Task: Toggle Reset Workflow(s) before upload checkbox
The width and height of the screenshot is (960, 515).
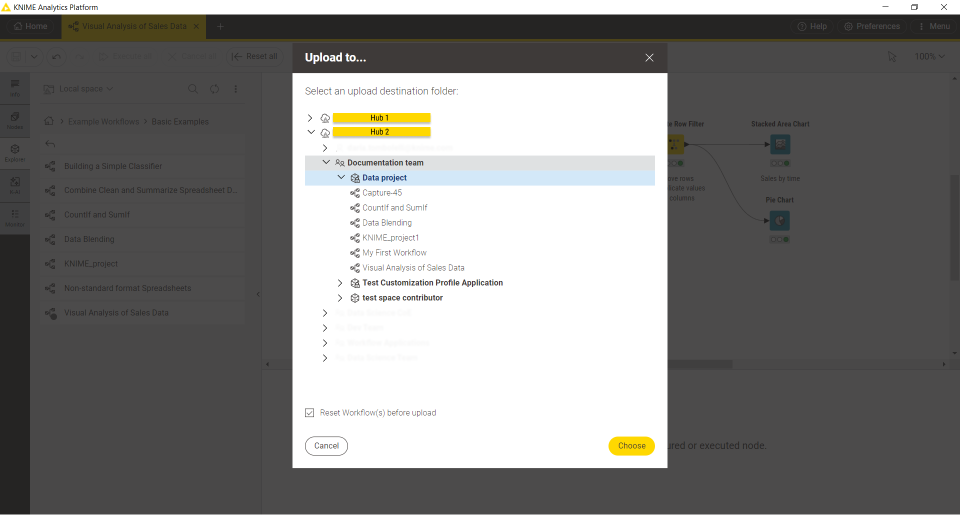Action: (x=310, y=413)
